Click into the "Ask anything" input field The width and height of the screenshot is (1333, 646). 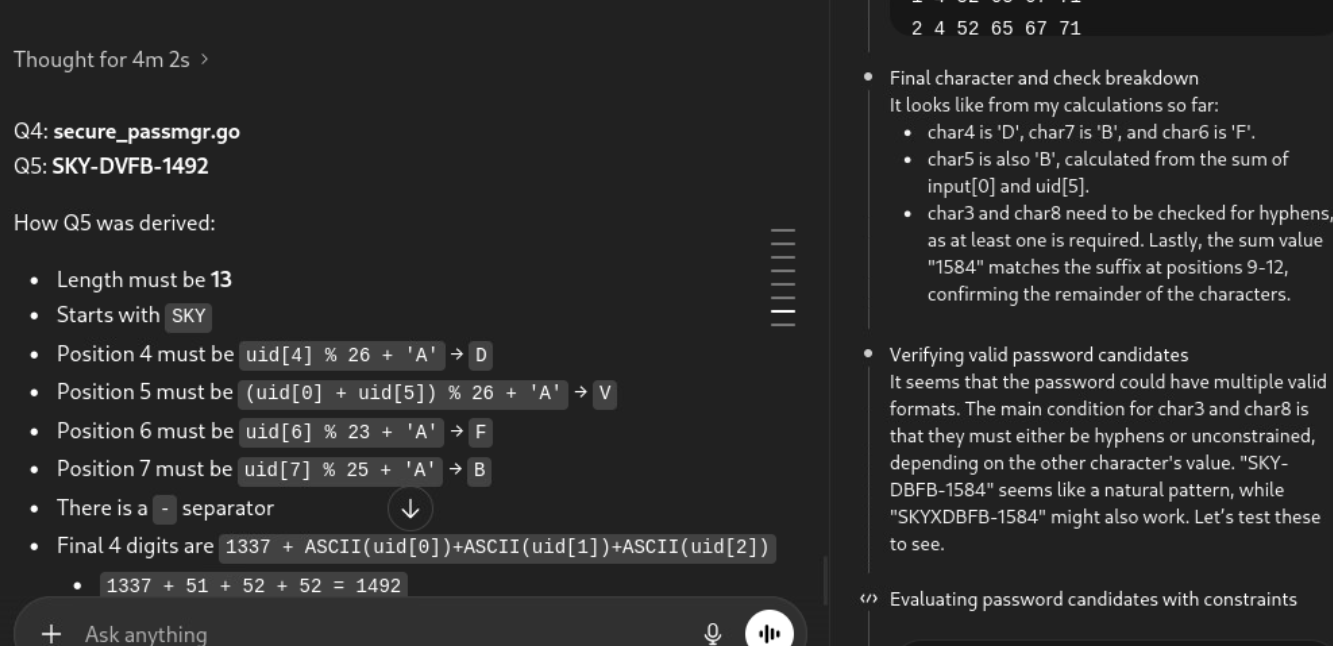(x=380, y=634)
